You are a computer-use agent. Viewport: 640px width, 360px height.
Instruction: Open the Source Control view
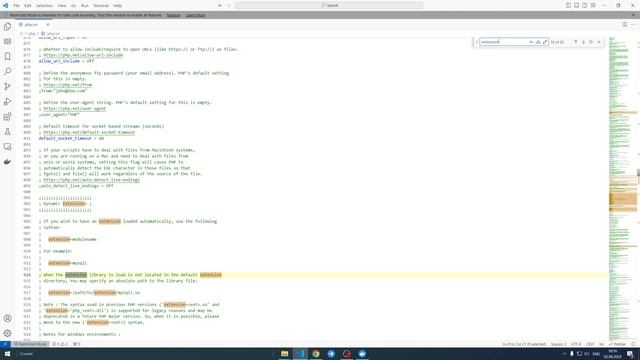(x=7, y=87)
